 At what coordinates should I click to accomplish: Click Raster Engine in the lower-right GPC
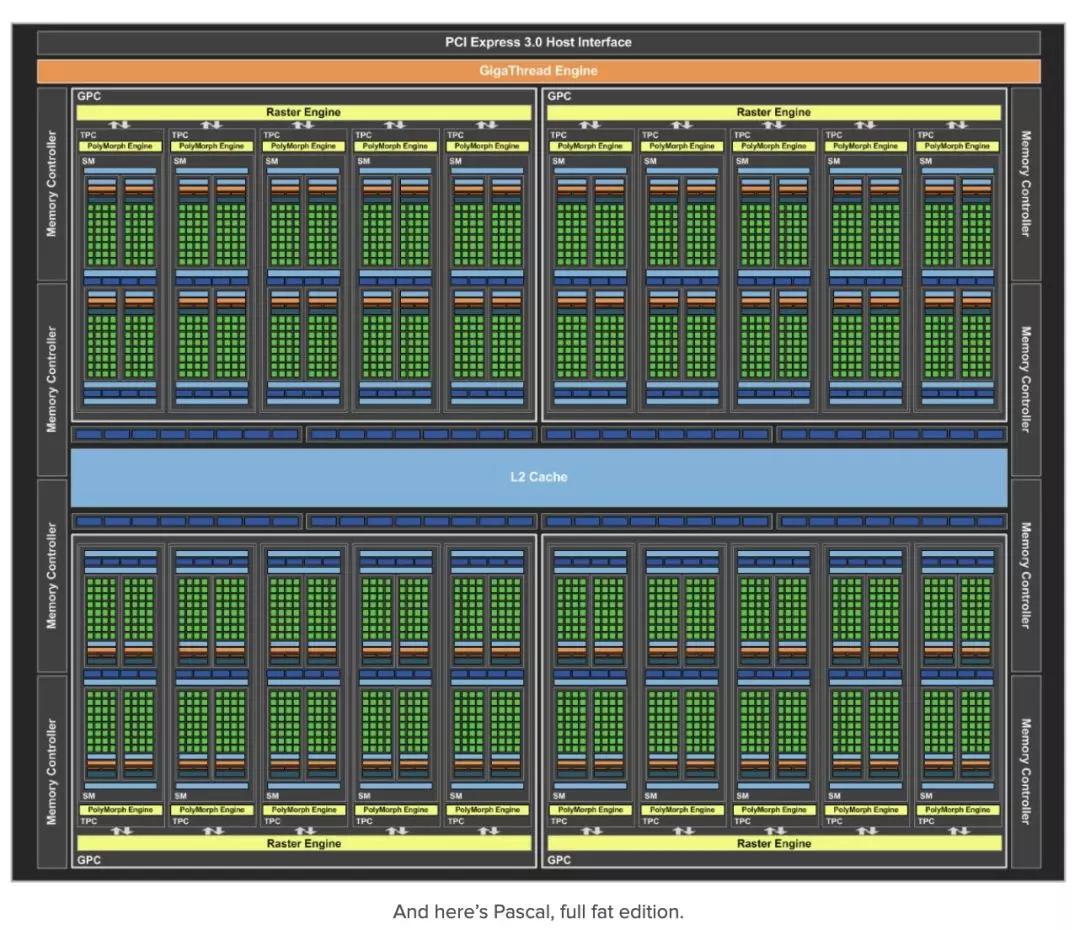pos(774,843)
